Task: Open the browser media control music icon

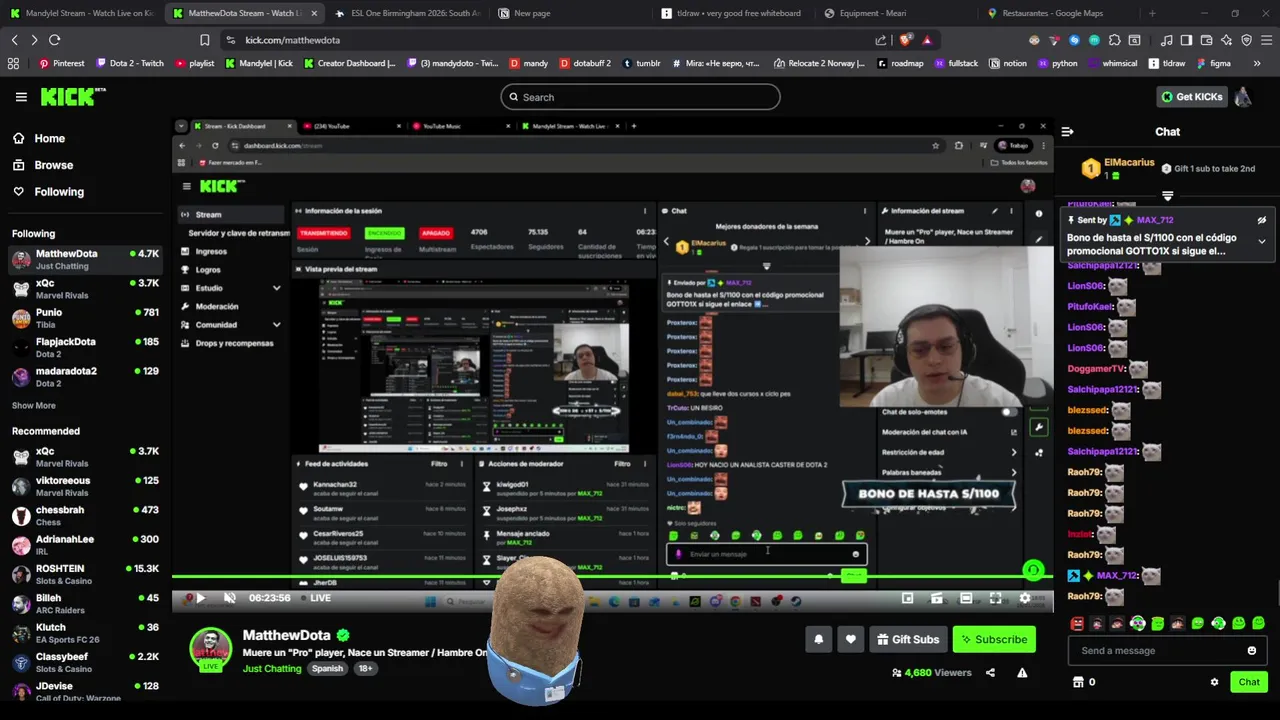Action: point(1167,40)
